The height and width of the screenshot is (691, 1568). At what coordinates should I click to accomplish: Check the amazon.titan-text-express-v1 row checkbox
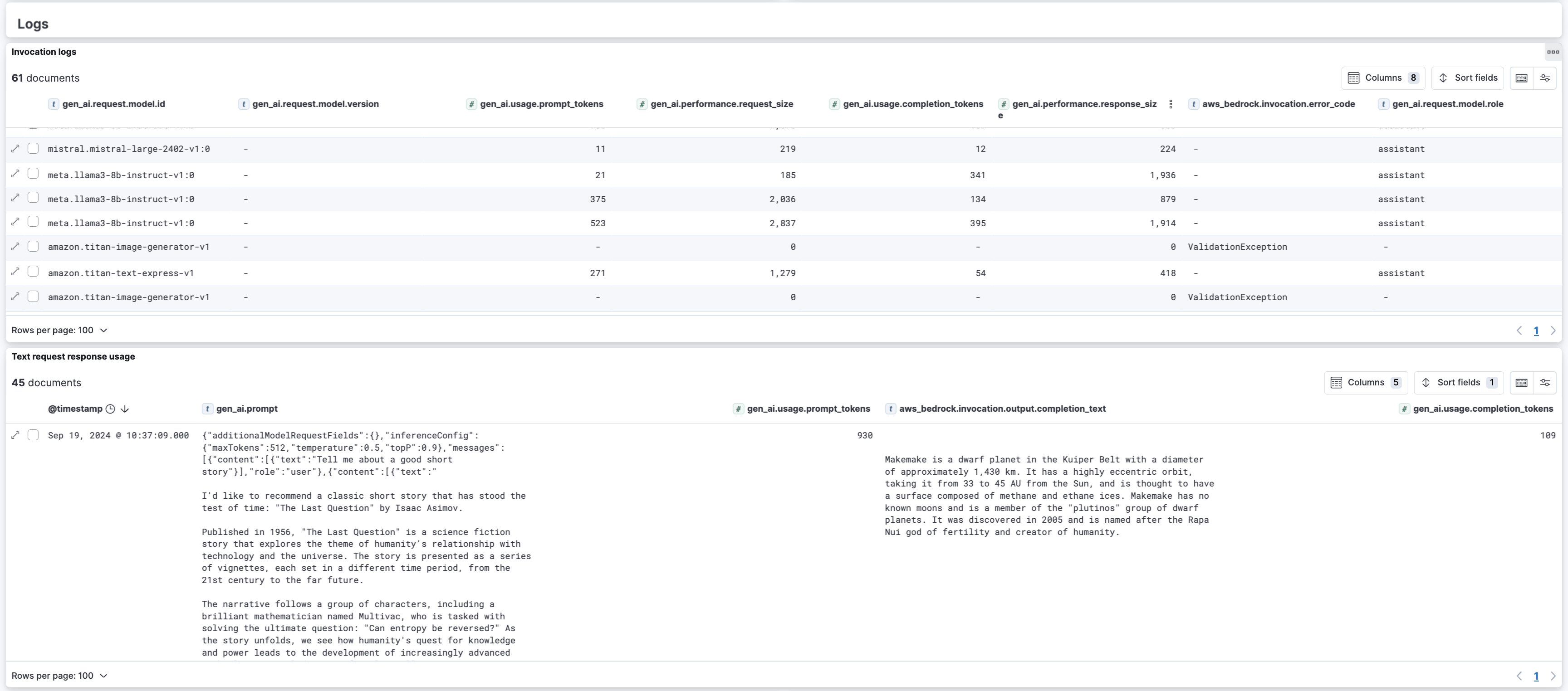click(x=34, y=272)
